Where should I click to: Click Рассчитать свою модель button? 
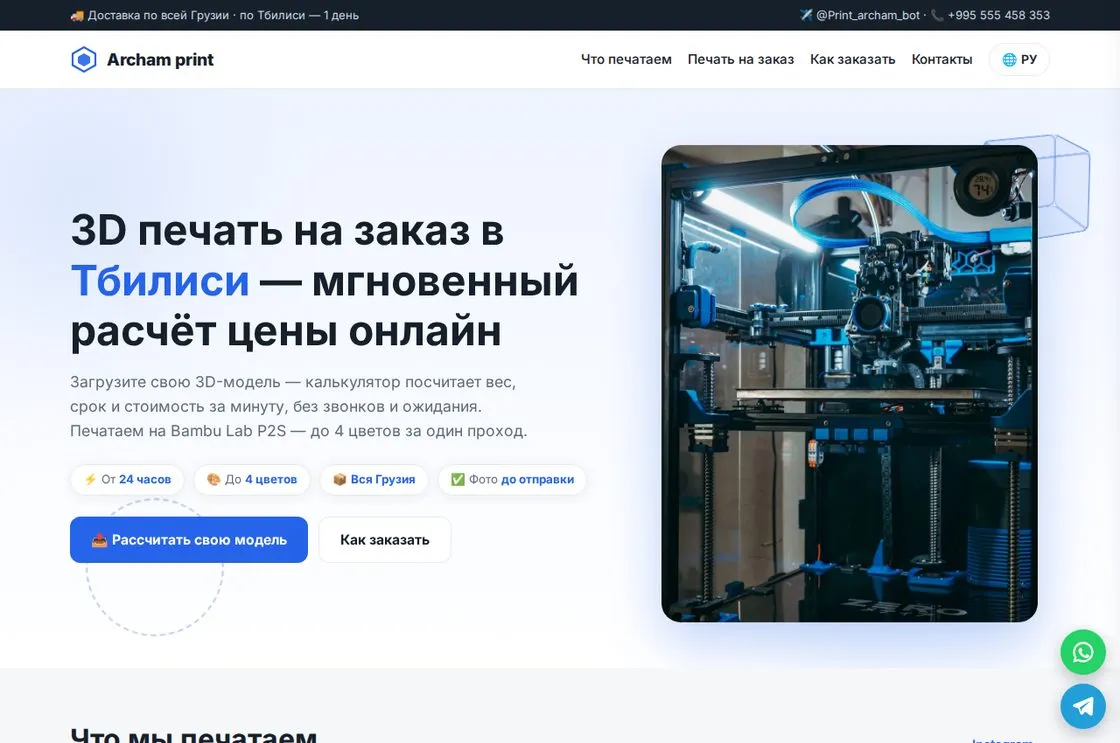(189, 540)
